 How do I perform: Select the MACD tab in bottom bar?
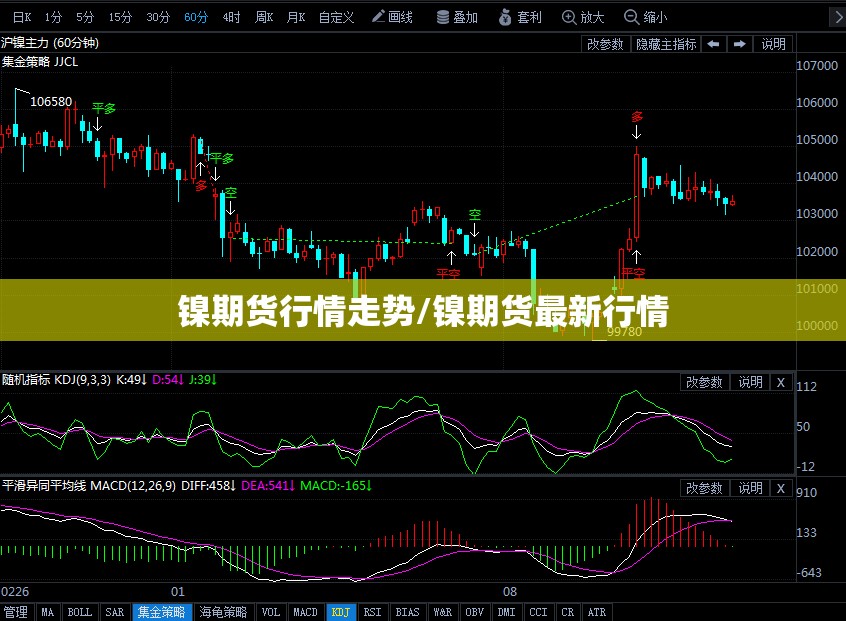305,612
